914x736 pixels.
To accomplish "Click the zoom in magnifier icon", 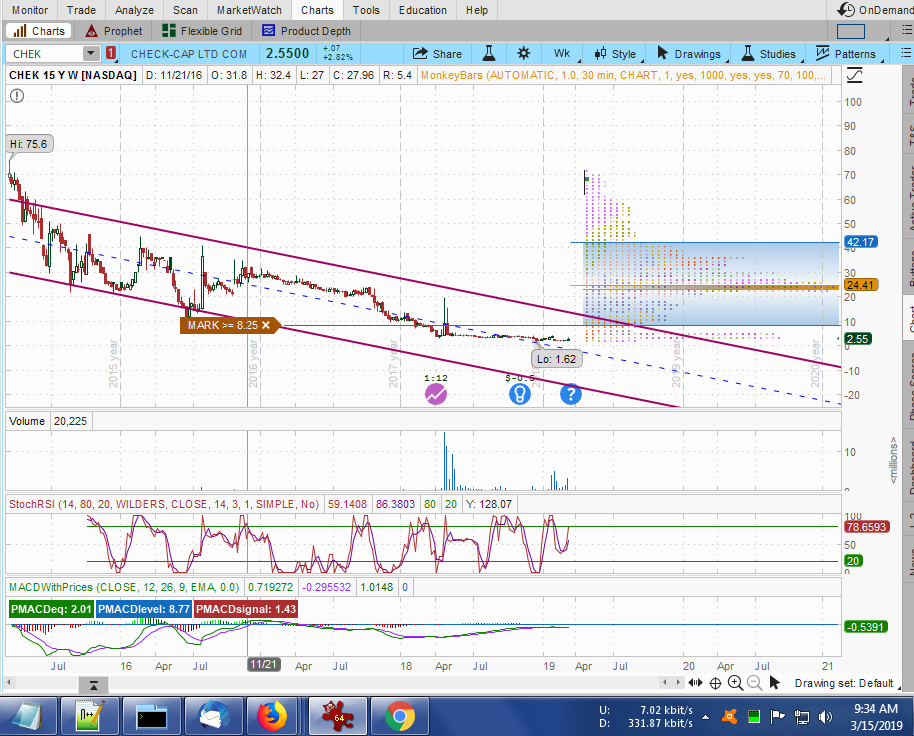I will click(x=734, y=683).
